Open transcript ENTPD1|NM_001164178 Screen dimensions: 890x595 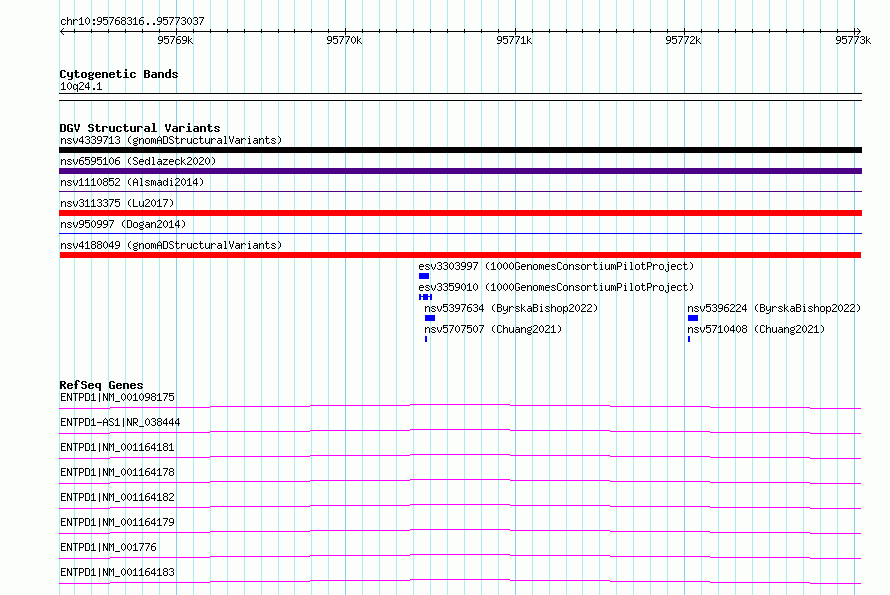(117, 472)
